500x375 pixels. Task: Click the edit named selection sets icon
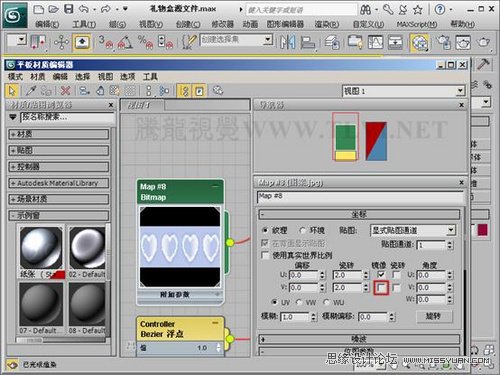189,42
